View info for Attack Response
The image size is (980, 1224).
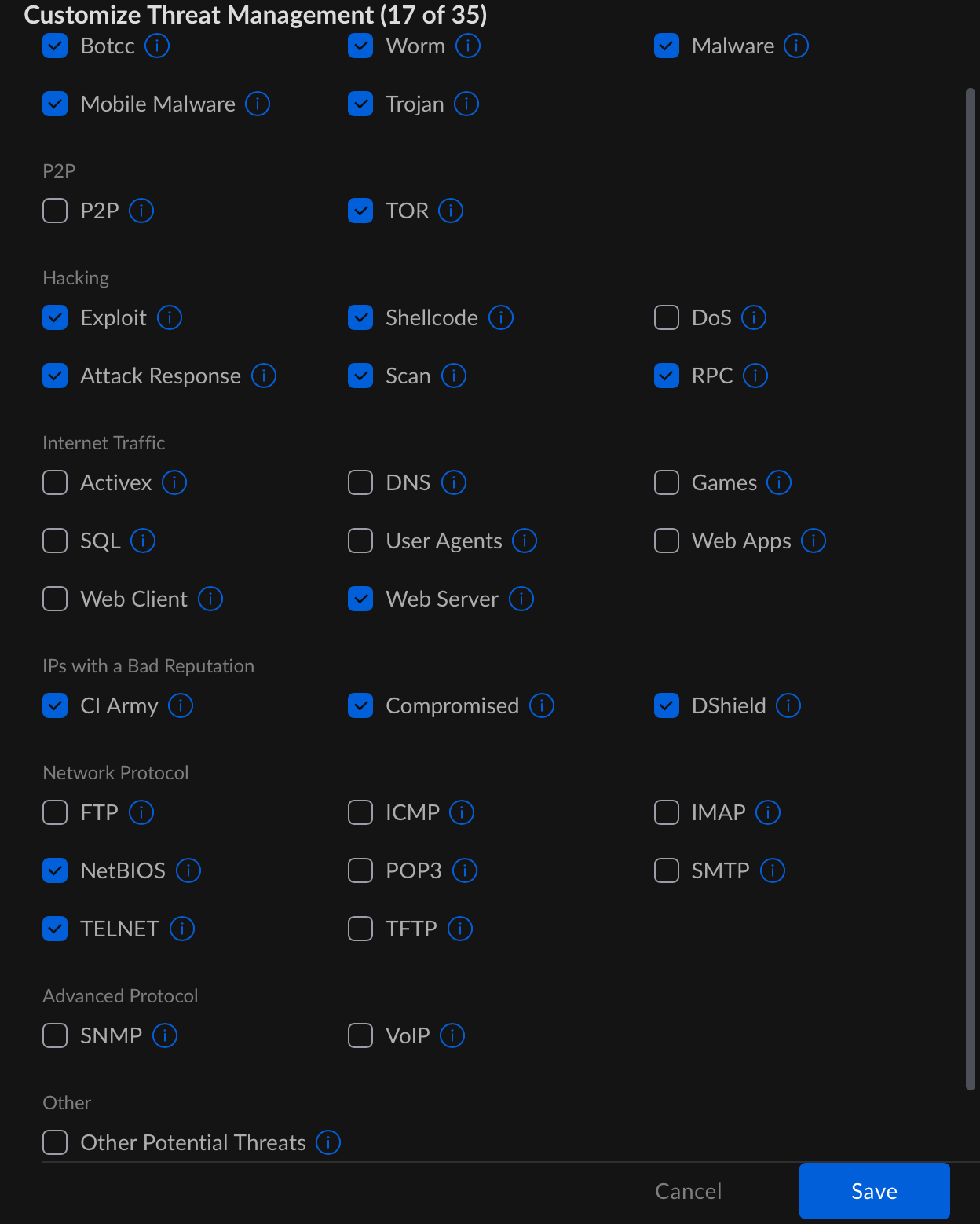point(264,376)
